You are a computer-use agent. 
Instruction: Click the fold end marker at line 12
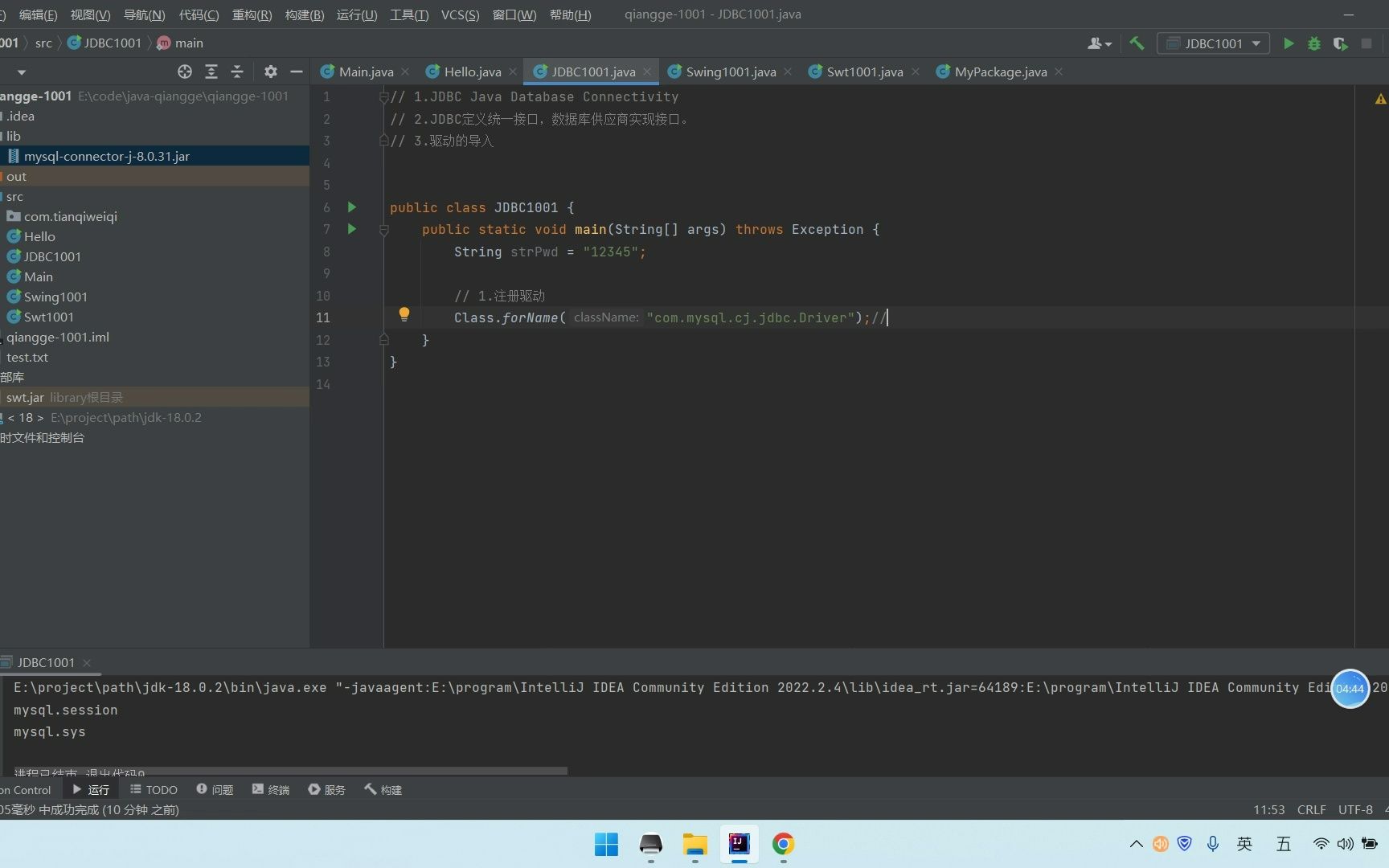click(x=383, y=340)
